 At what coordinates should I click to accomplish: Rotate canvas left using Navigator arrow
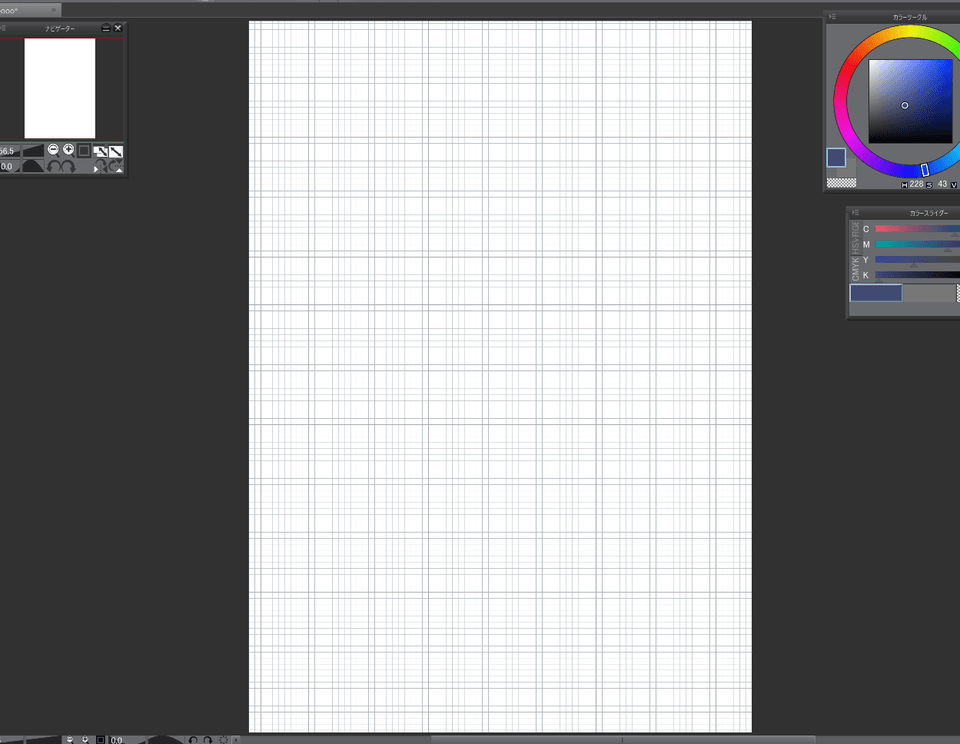pos(54,167)
